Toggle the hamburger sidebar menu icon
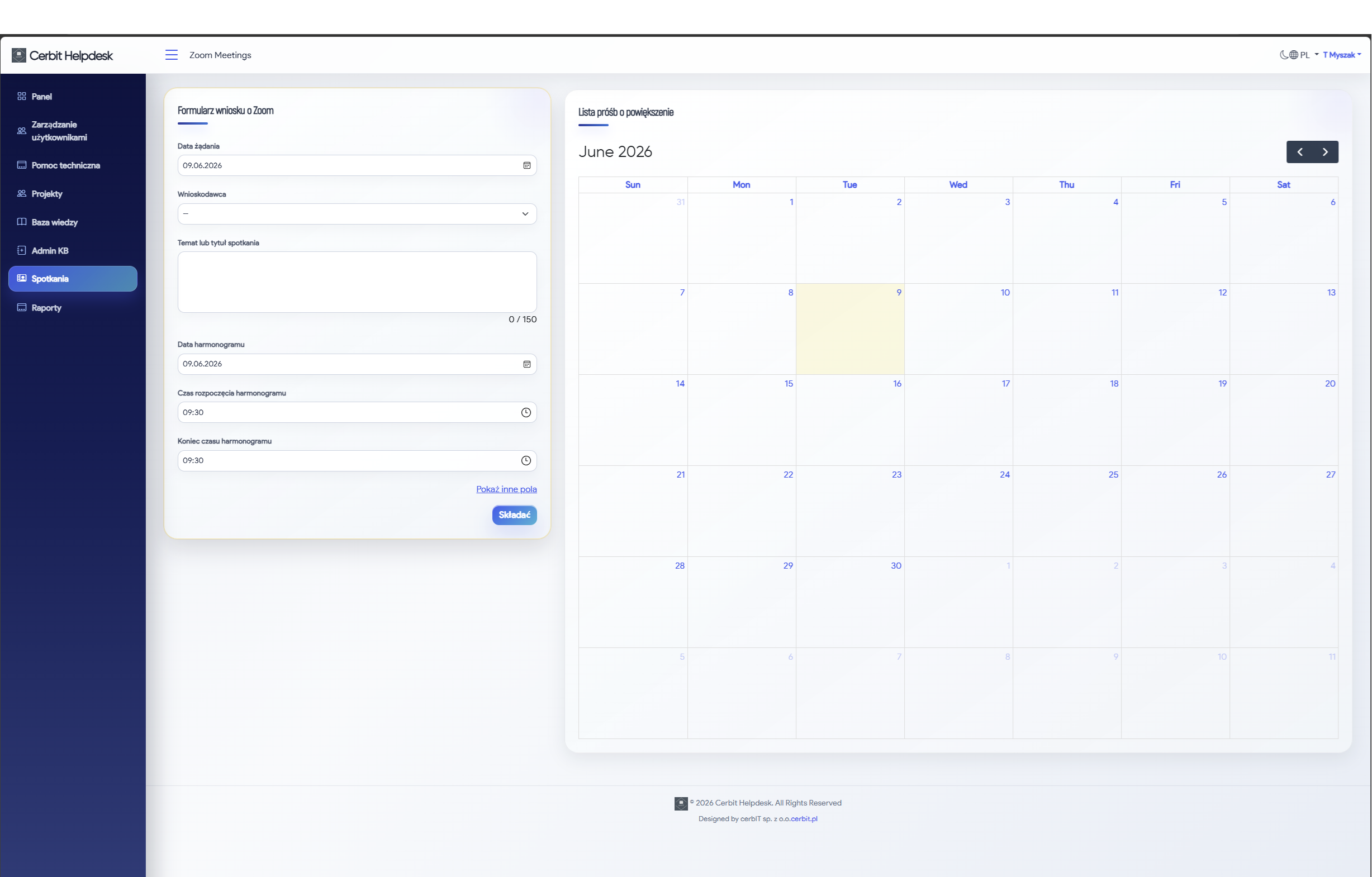This screenshot has height=877, width=1372. pos(172,55)
